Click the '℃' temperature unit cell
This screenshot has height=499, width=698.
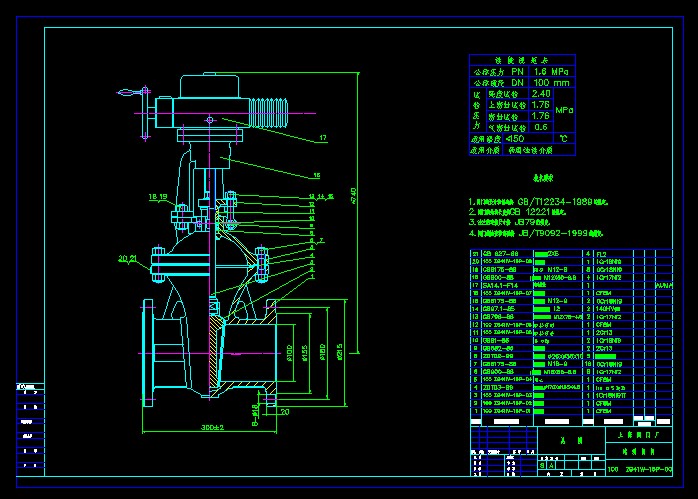point(564,139)
